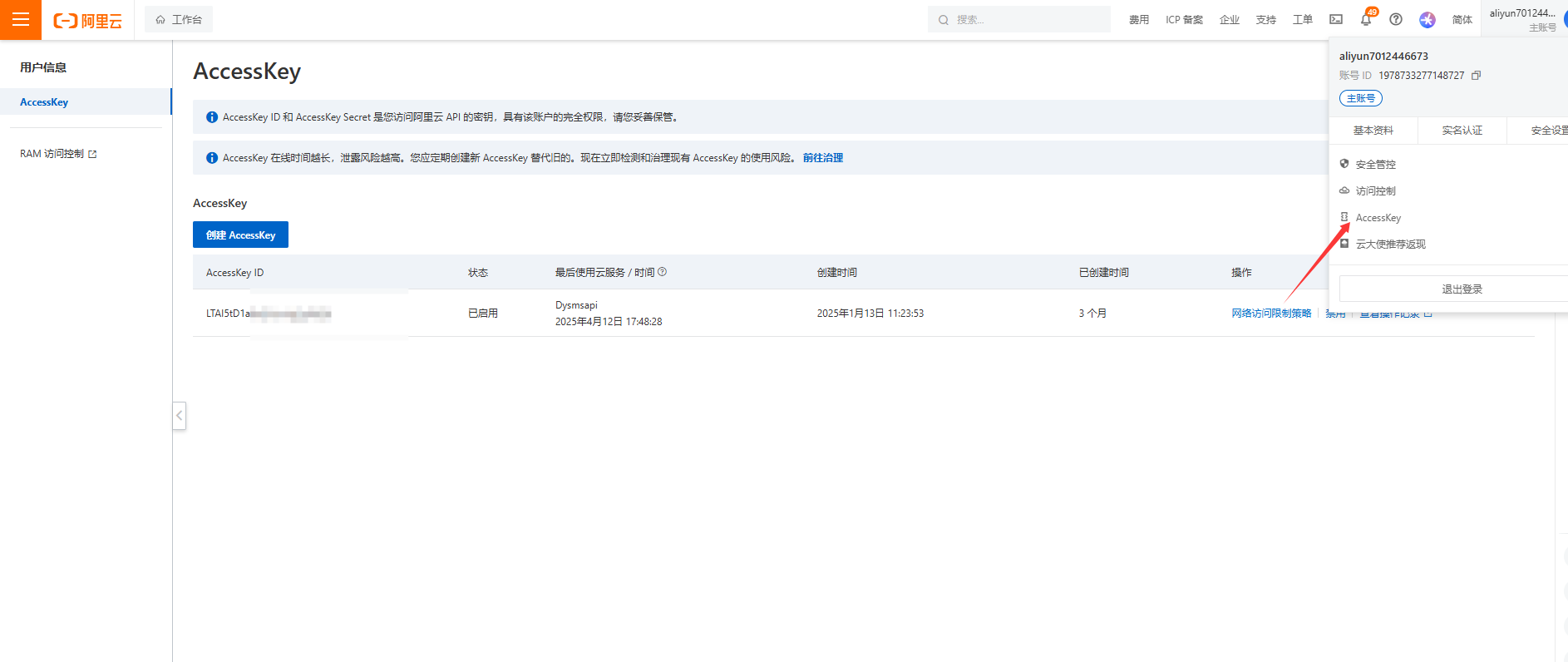The width and height of the screenshot is (1568, 662).
Task: Click the help icon beside 最后使用云服务 / 时间
Action: [x=663, y=272]
